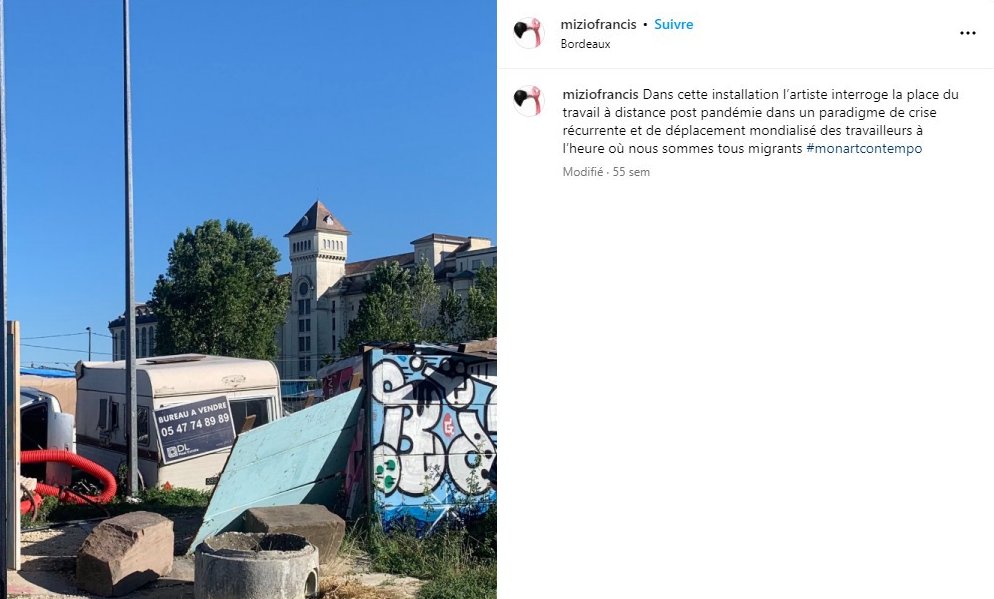Follow the account with the Suivre button
This screenshot has height=599, width=994.
click(x=673, y=25)
